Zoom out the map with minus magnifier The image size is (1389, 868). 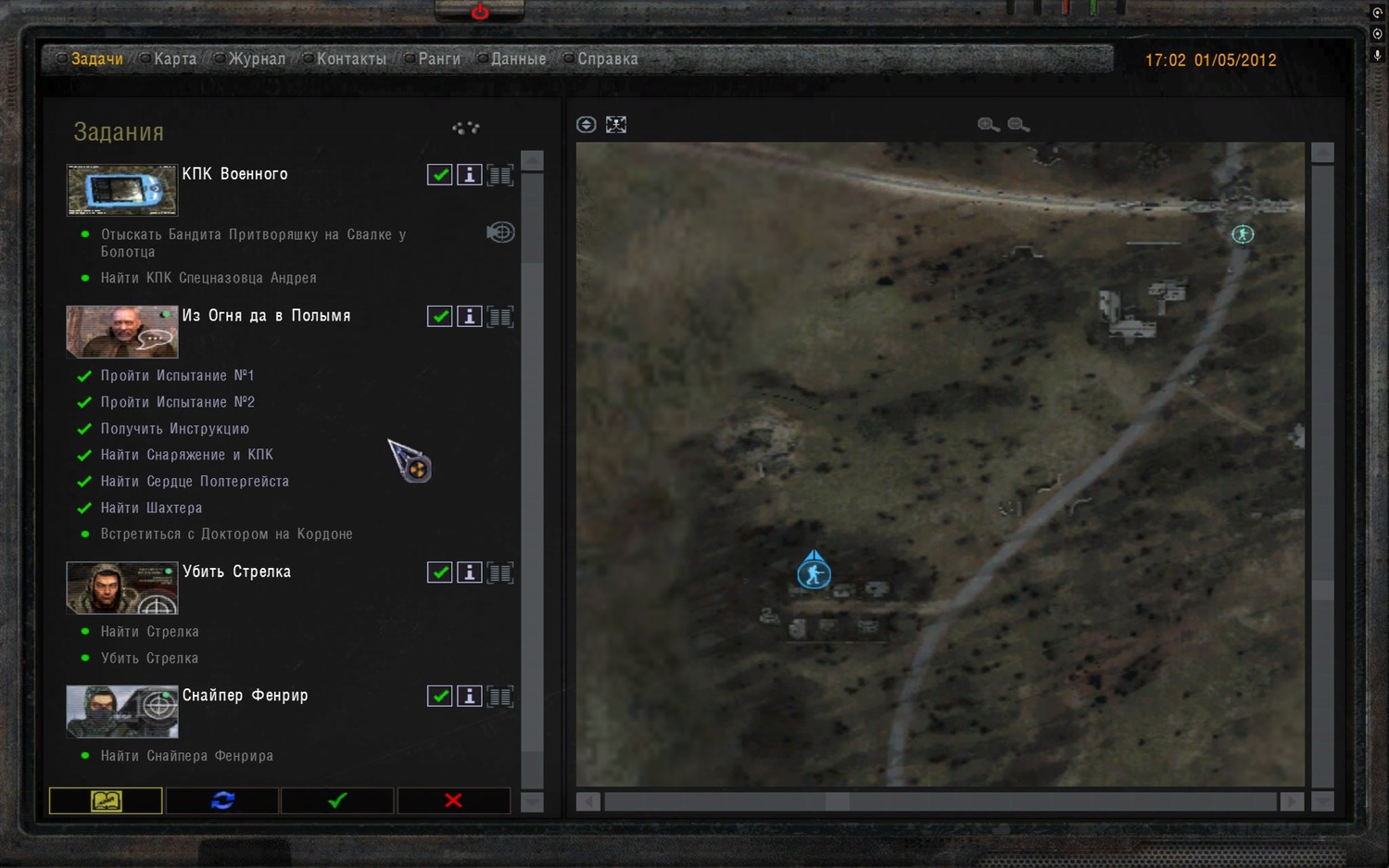click(x=1018, y=124)
